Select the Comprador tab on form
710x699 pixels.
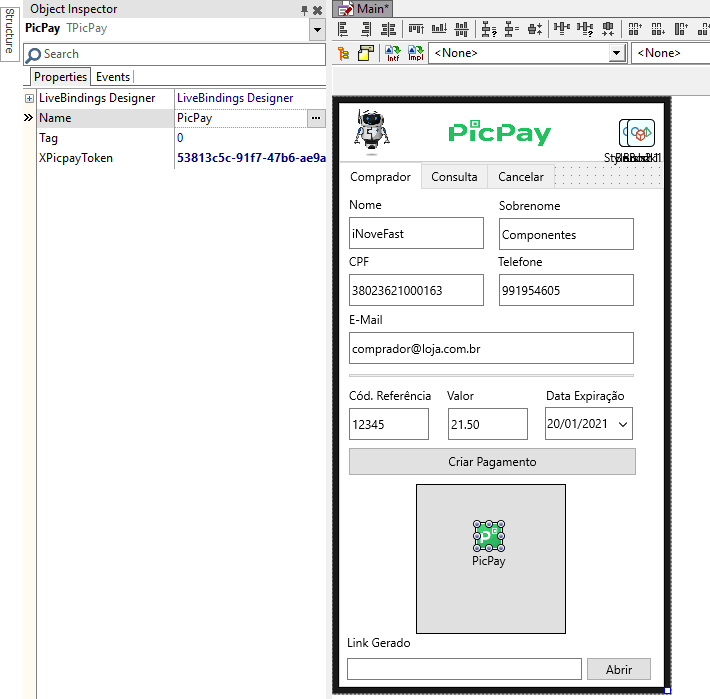pos(380,177)
